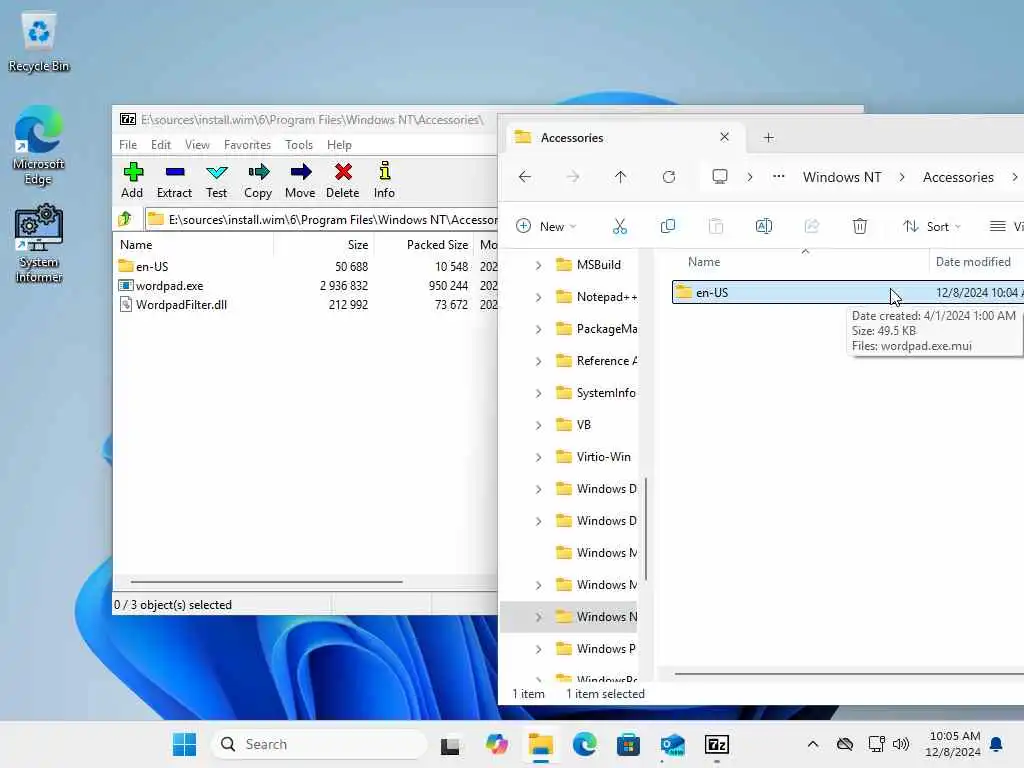Viewport: 1024px width, 768px height.
Task: Open Microsoft Store from taskbar
Action: (628, 744)
